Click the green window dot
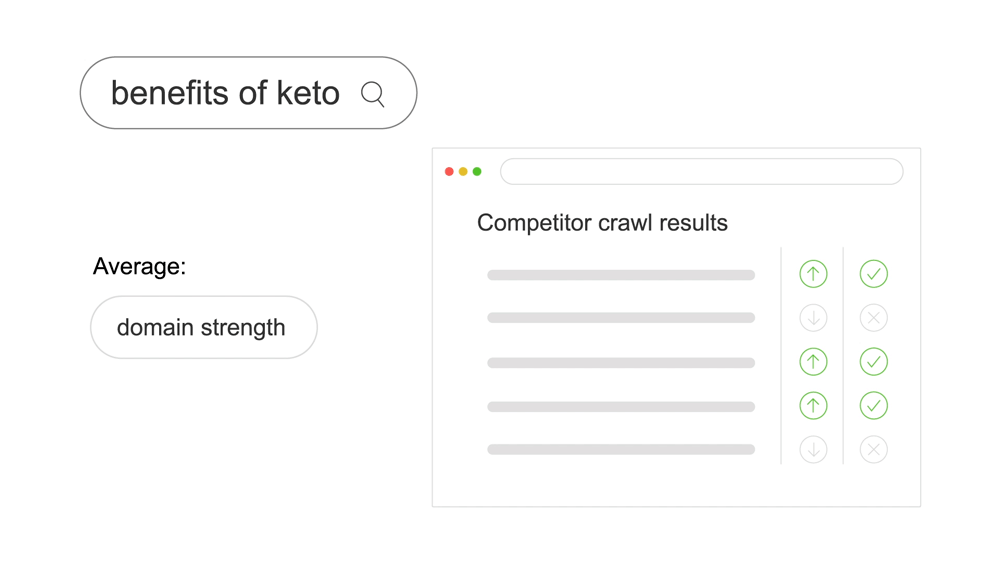1000x563 pixels. pyautogui.click(x=477, y=172)
